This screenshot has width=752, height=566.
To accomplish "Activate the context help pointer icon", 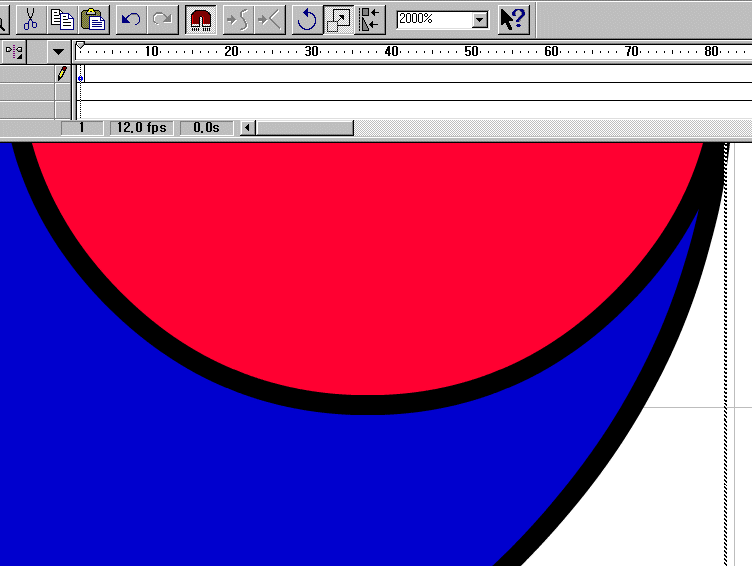I will point(513,20).
